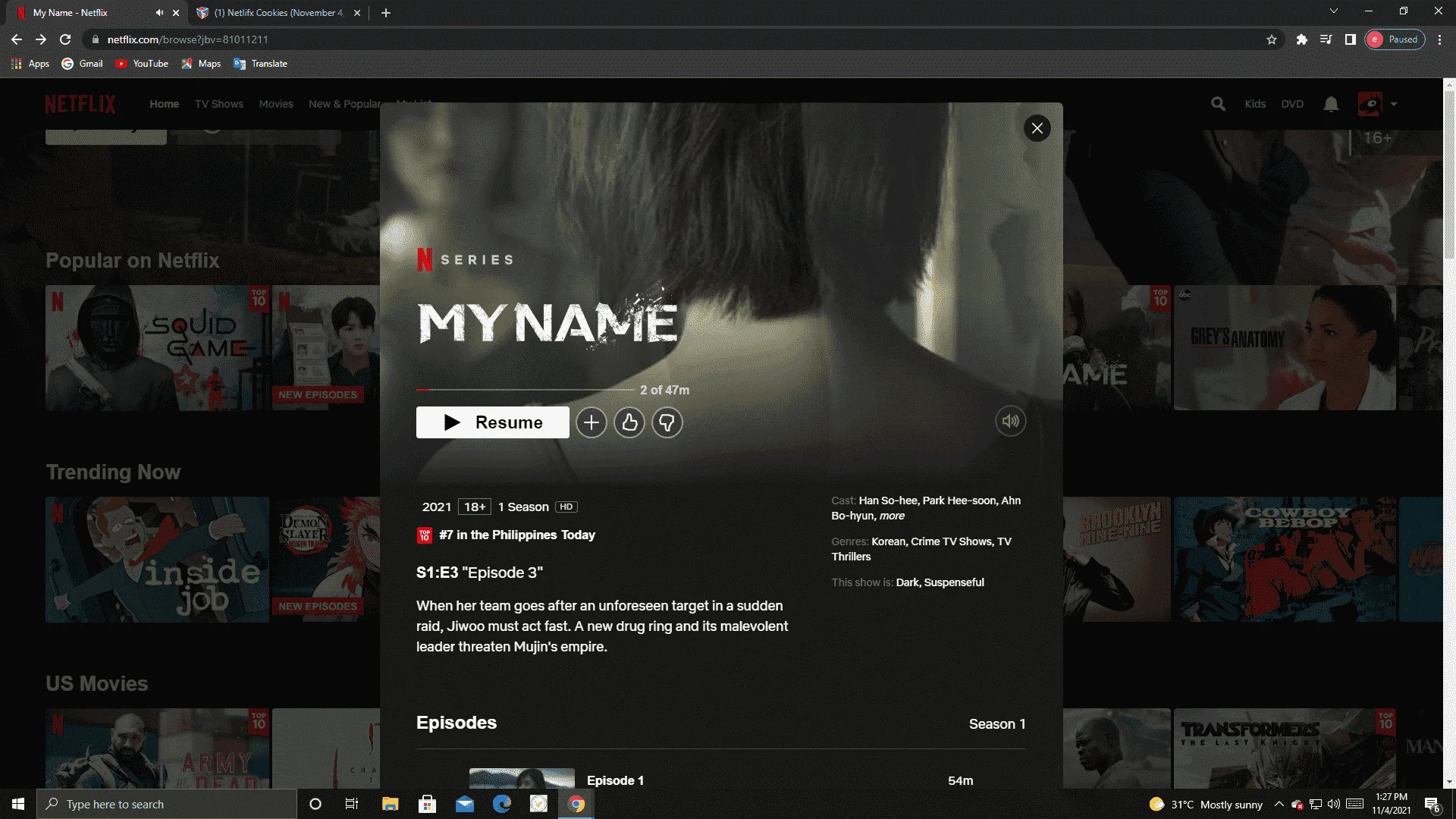
Task: Open TV Shows menu
Action: click(219, 104)
